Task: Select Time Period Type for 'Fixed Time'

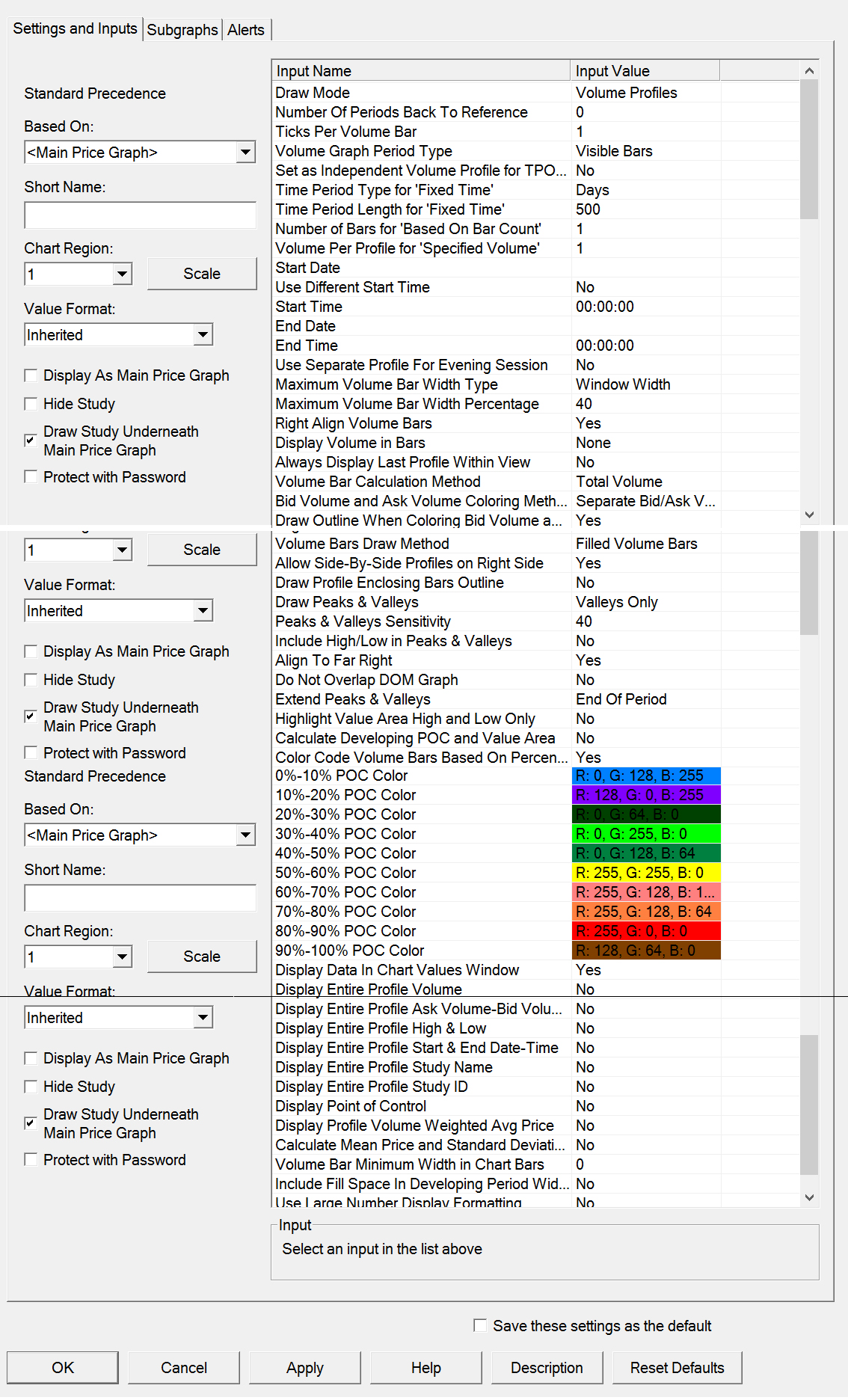Action: click(x=535, y=190)
